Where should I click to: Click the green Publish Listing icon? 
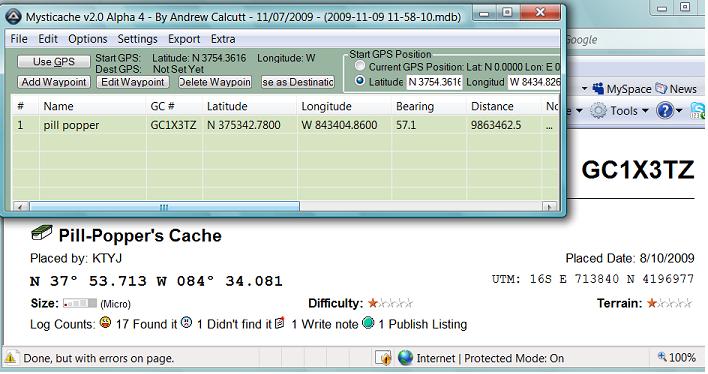pos(368,323)
